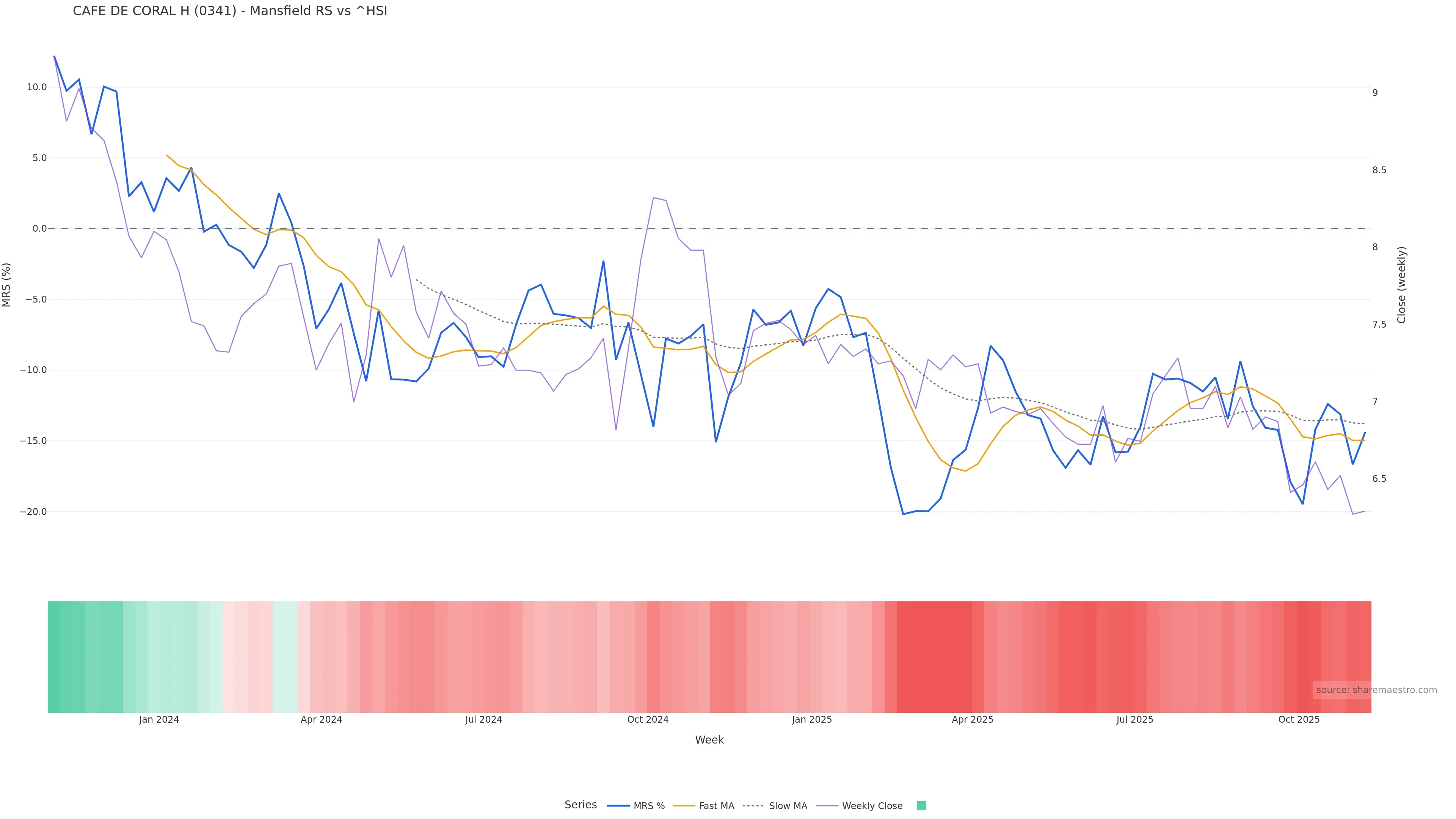Click the sharemaestro.com source label
Screen dimensions: 1456x819
point(1376,690)
